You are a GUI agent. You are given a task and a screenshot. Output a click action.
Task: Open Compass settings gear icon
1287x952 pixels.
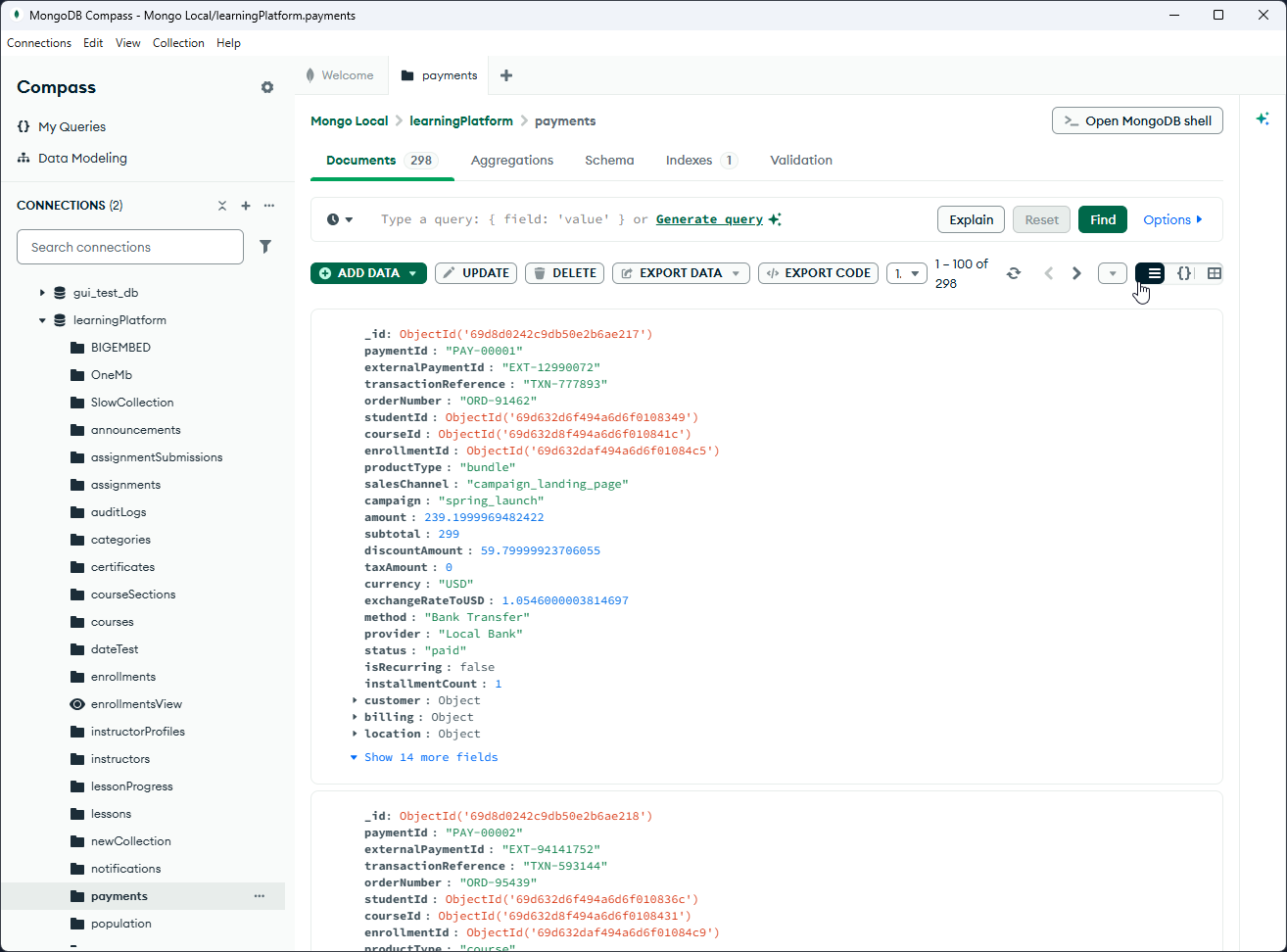267,87
